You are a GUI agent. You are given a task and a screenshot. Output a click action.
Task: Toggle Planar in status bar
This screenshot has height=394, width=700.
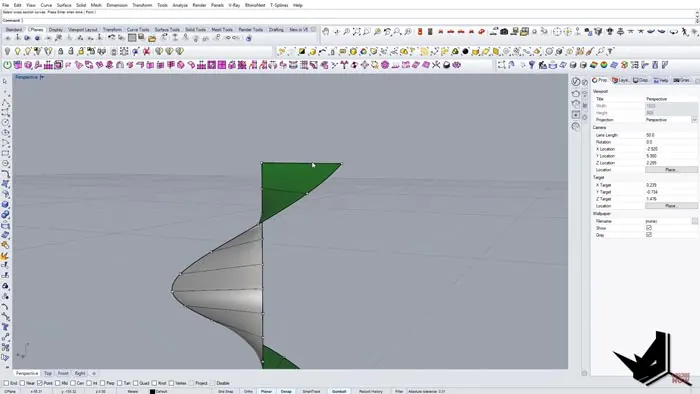pyautogui.click(x=266, y=391)
